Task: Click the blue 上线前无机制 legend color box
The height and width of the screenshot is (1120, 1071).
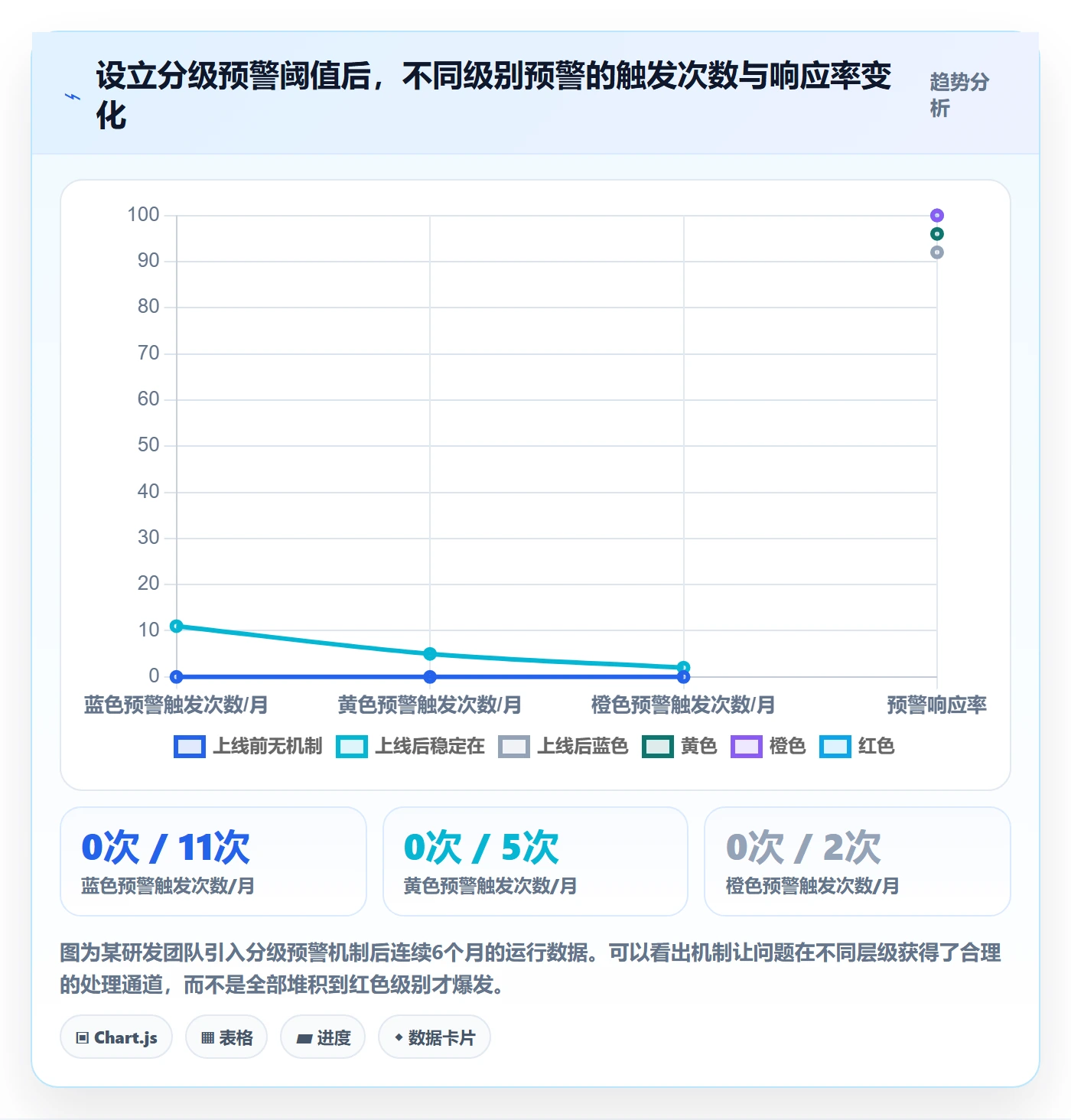Action: pos(190,747)
